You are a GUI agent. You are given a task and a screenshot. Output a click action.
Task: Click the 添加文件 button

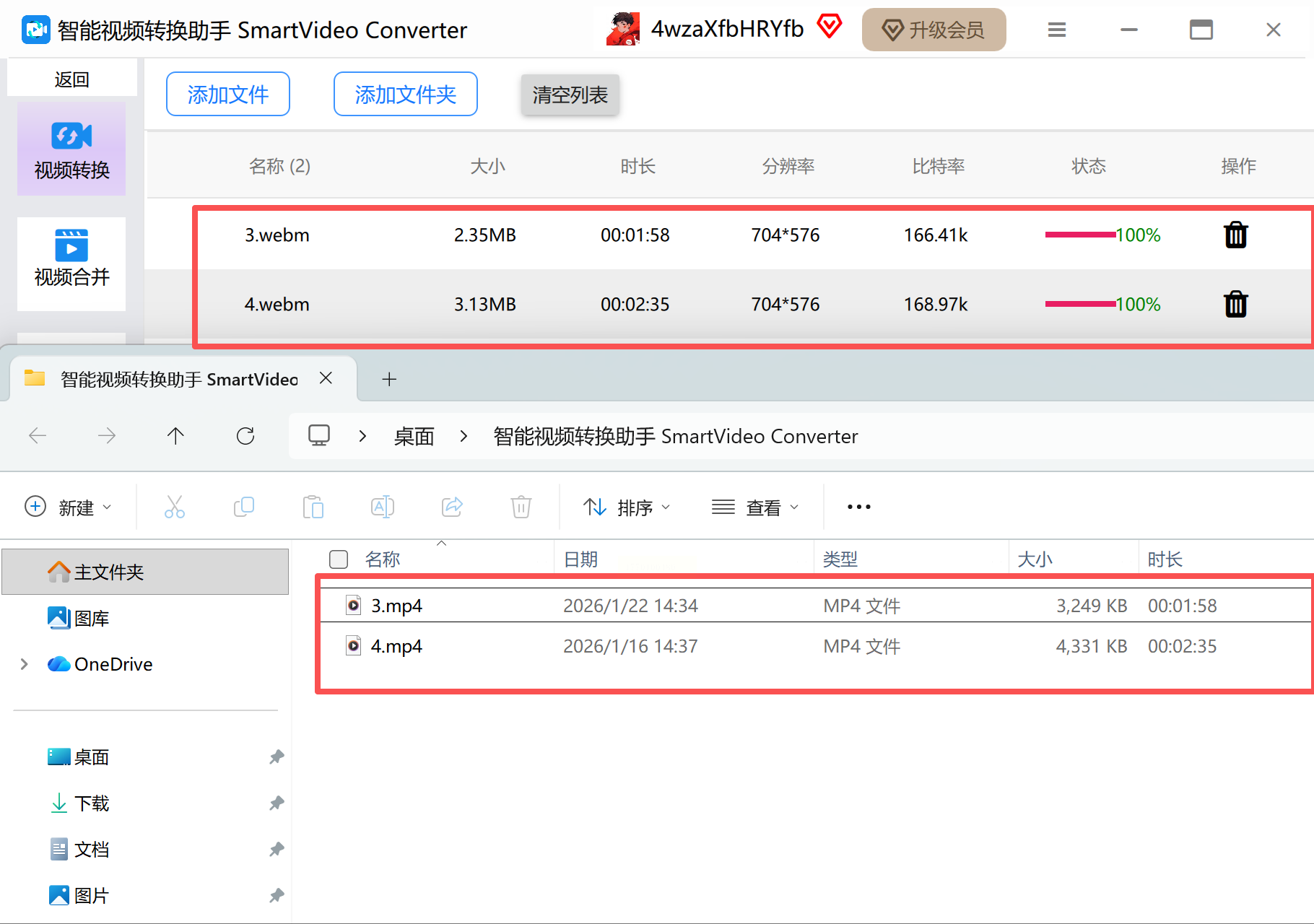[228, 94]
